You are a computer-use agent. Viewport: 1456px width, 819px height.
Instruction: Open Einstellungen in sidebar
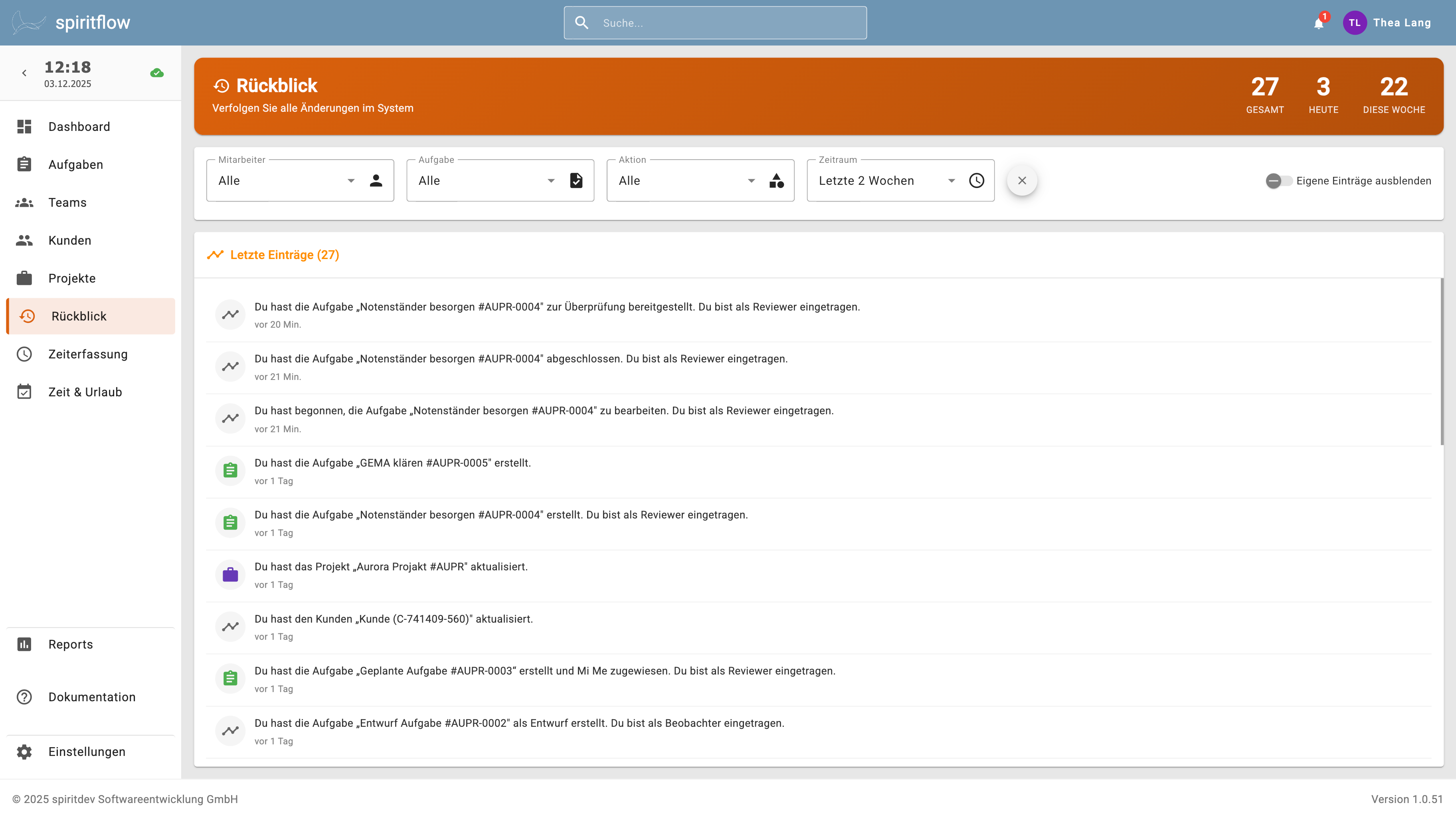pyautogui.click(x=91, y=752)
